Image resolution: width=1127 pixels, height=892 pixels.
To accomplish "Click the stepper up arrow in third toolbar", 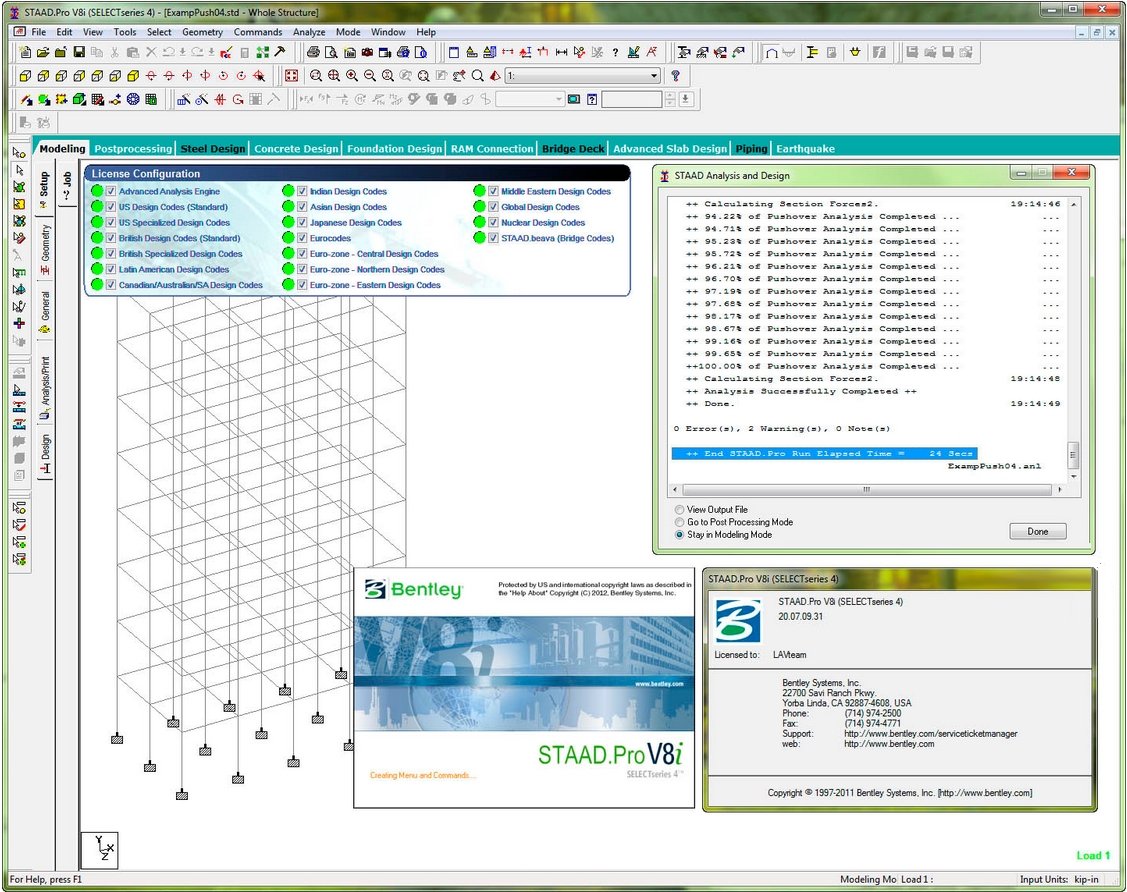I will [x=670, y=95].
